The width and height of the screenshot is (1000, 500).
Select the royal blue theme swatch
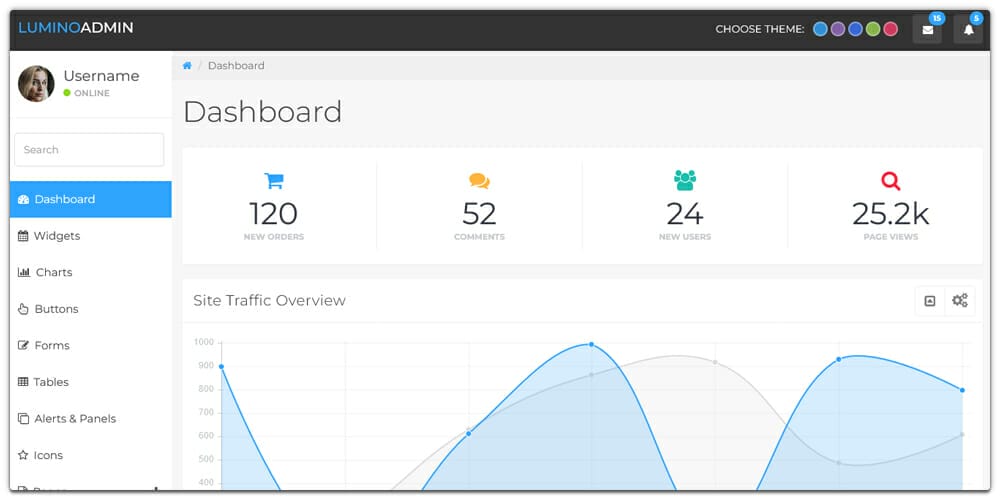coord(855,29)
